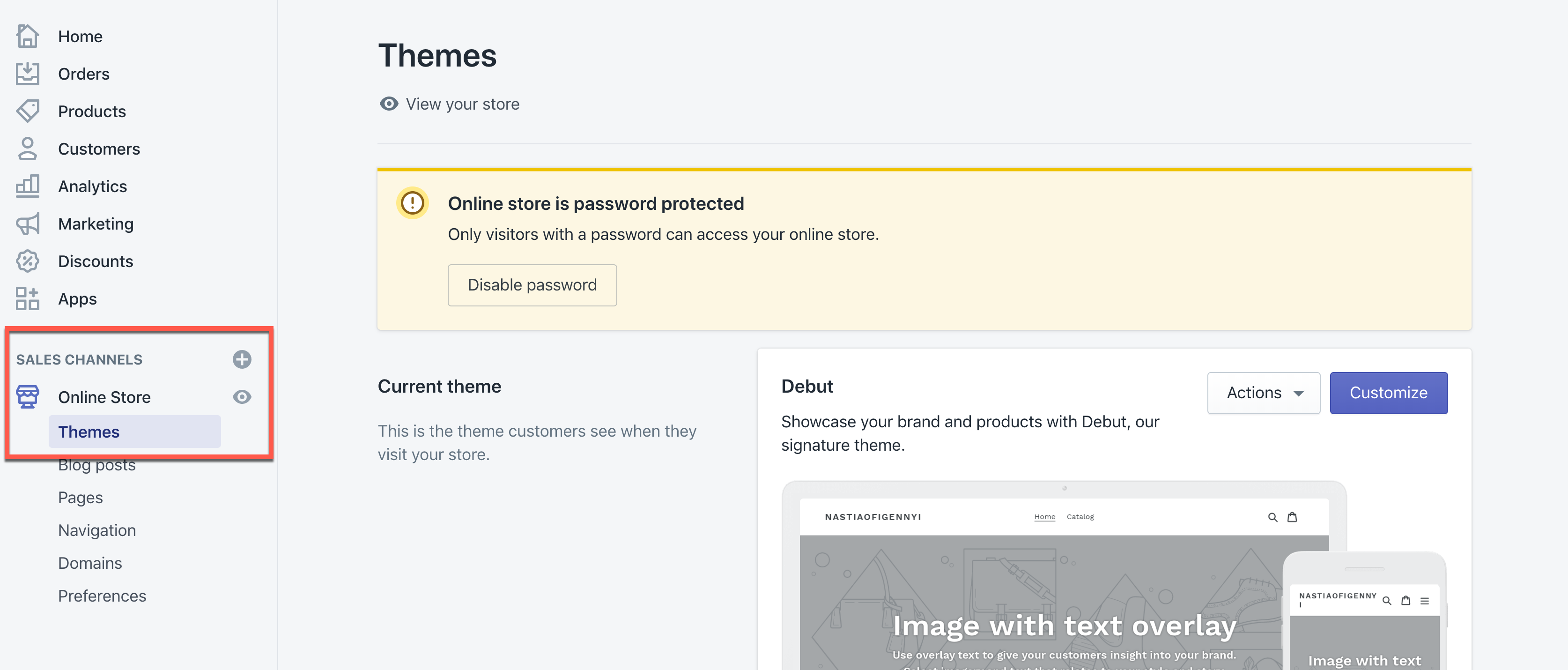Navigate to Customers
This screenshot has width=1568, height=670.
click(99, 149)
